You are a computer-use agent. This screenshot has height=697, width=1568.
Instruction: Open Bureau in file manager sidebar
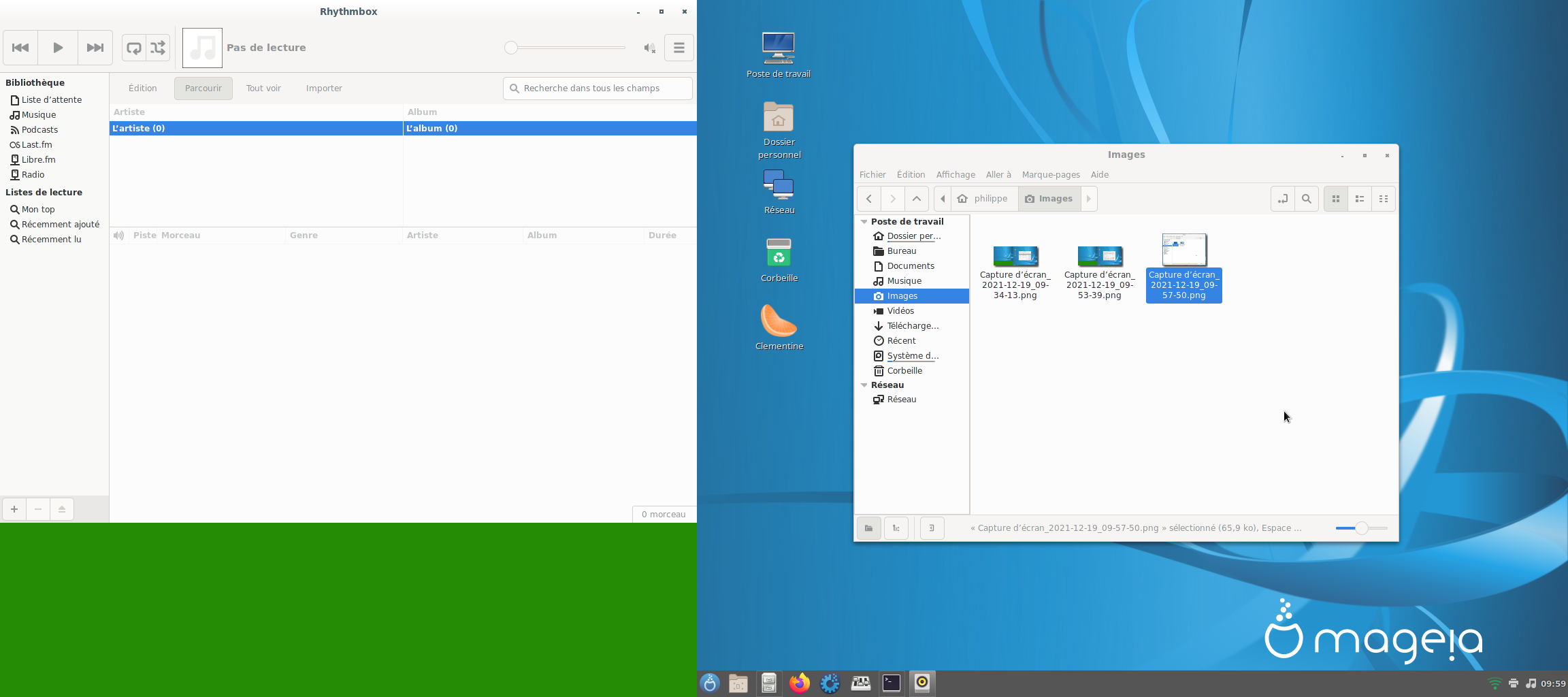click(902, 251)
